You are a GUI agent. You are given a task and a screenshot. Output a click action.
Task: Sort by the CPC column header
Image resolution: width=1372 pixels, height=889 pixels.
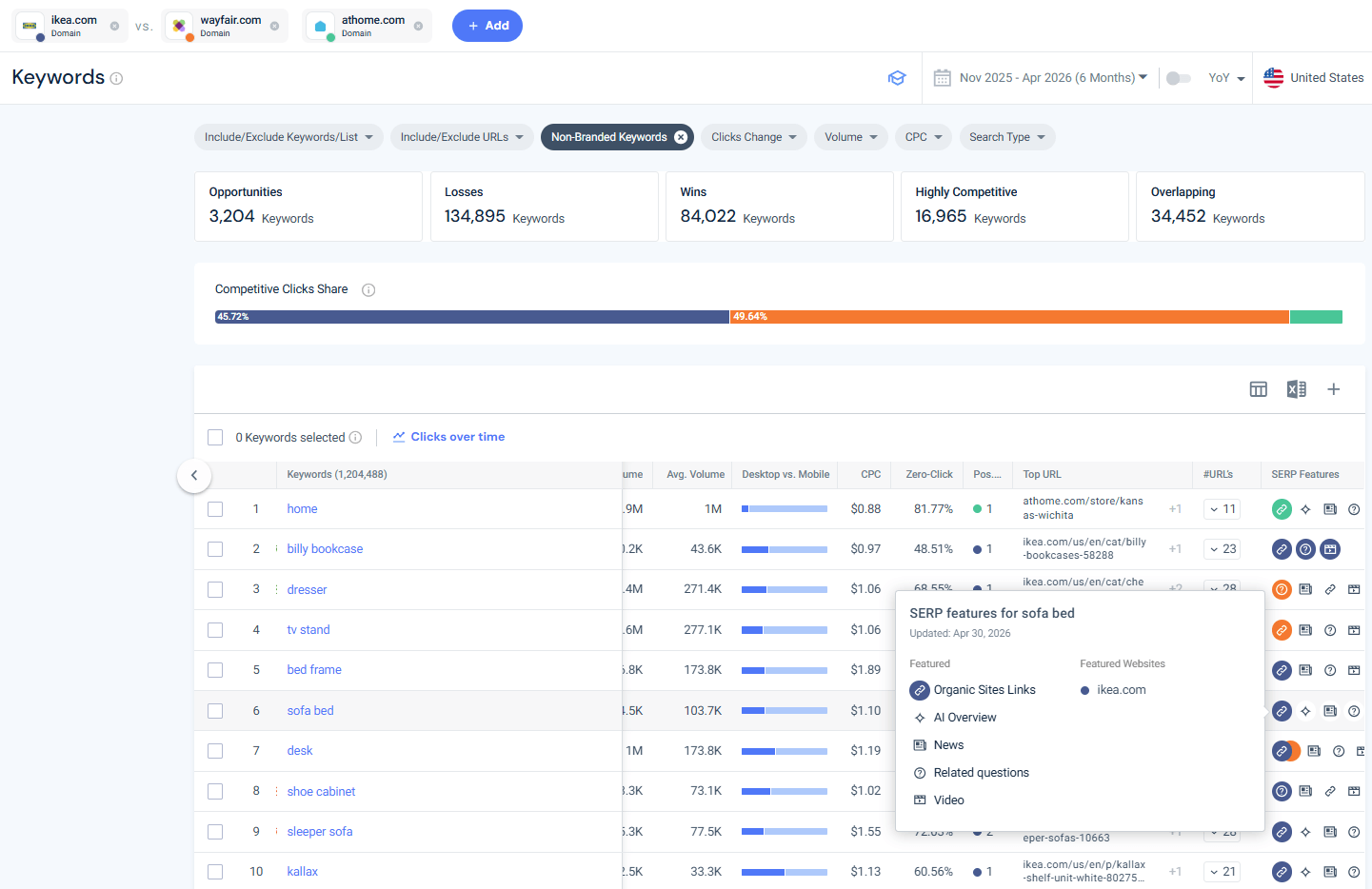tap(870, 474)
